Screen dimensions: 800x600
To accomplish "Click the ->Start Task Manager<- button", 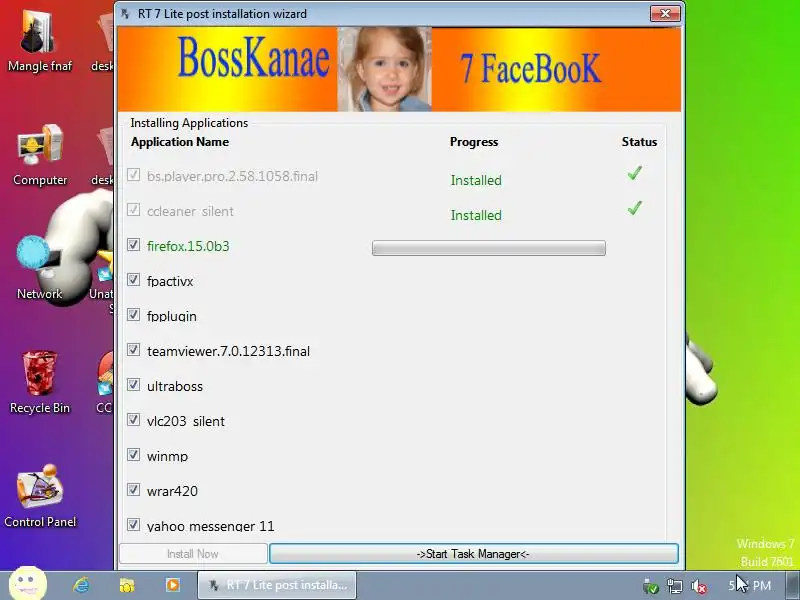I will coord(473,554).
